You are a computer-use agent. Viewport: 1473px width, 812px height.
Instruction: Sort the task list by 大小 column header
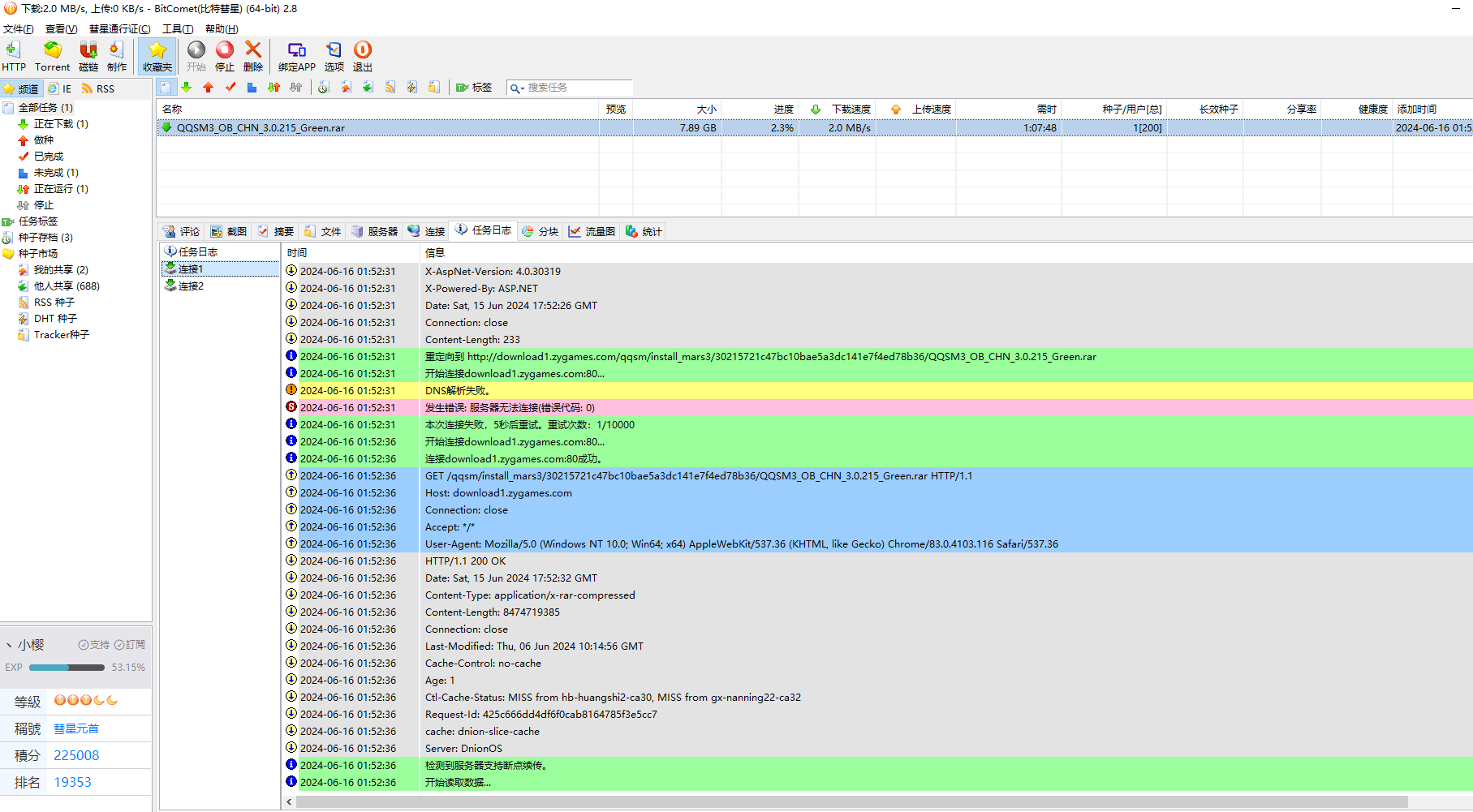point(678,109)
